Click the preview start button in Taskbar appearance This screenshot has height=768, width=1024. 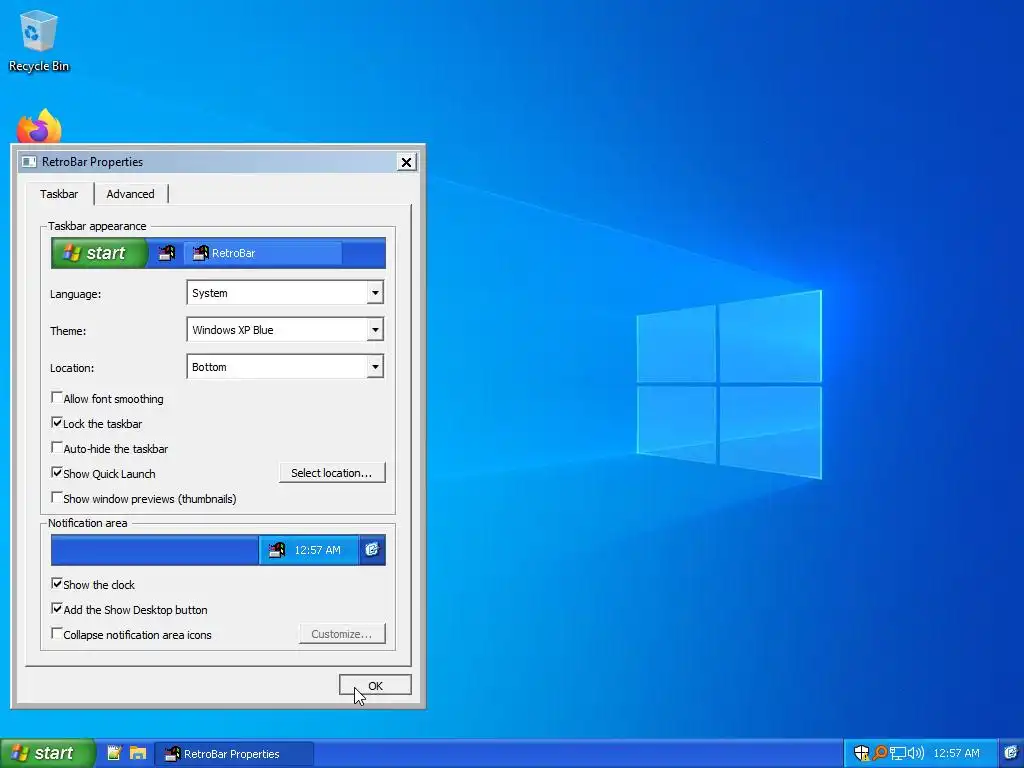click(x=99, y=253)
